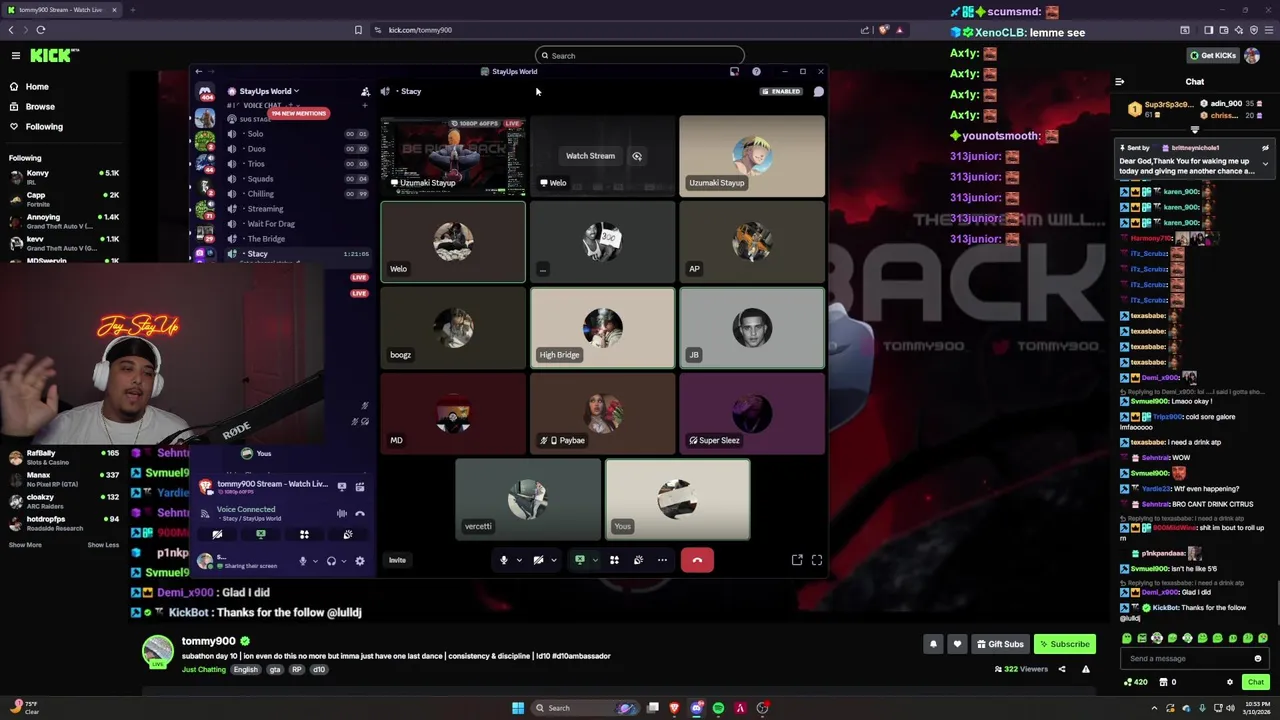Open more options ellipsis in call bar
This screenshot has width=1280, height=720.
pyautogui.click(x=662, y=560)
